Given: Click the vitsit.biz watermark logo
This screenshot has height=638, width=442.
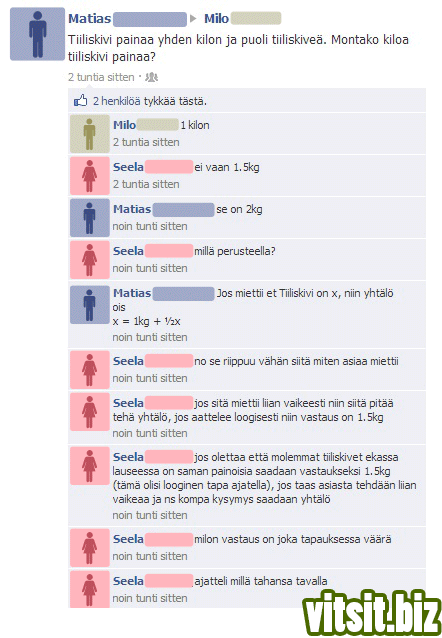Looking at the screenshot, I should (372, 612).
